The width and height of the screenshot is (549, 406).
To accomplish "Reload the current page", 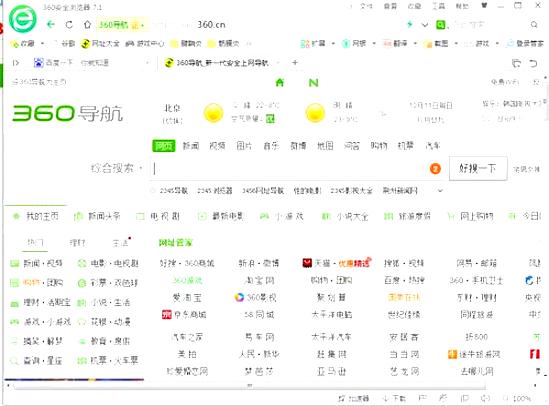I will (x=69, y=24).
